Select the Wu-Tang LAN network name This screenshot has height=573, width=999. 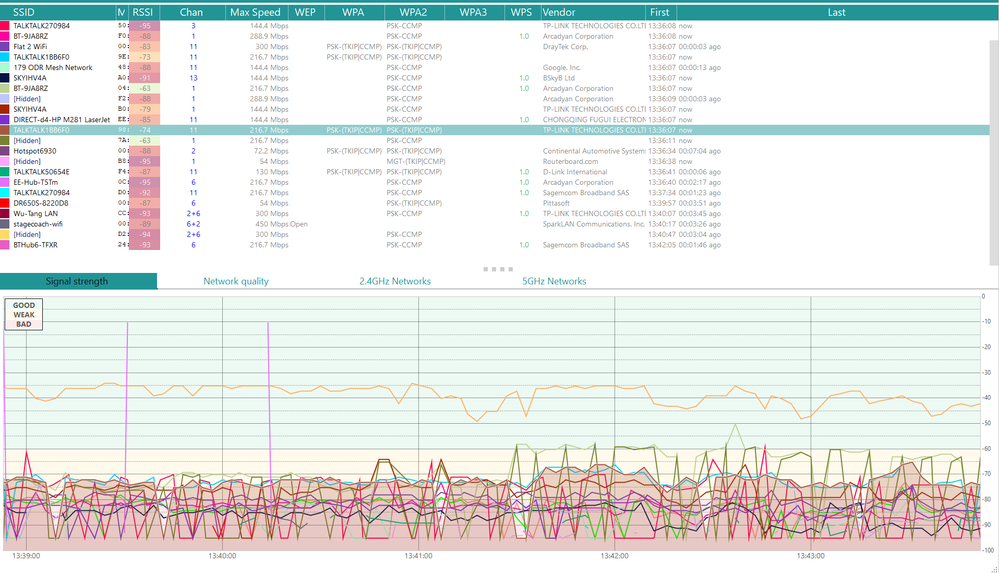pyautogui.click(x=35, y=214)
